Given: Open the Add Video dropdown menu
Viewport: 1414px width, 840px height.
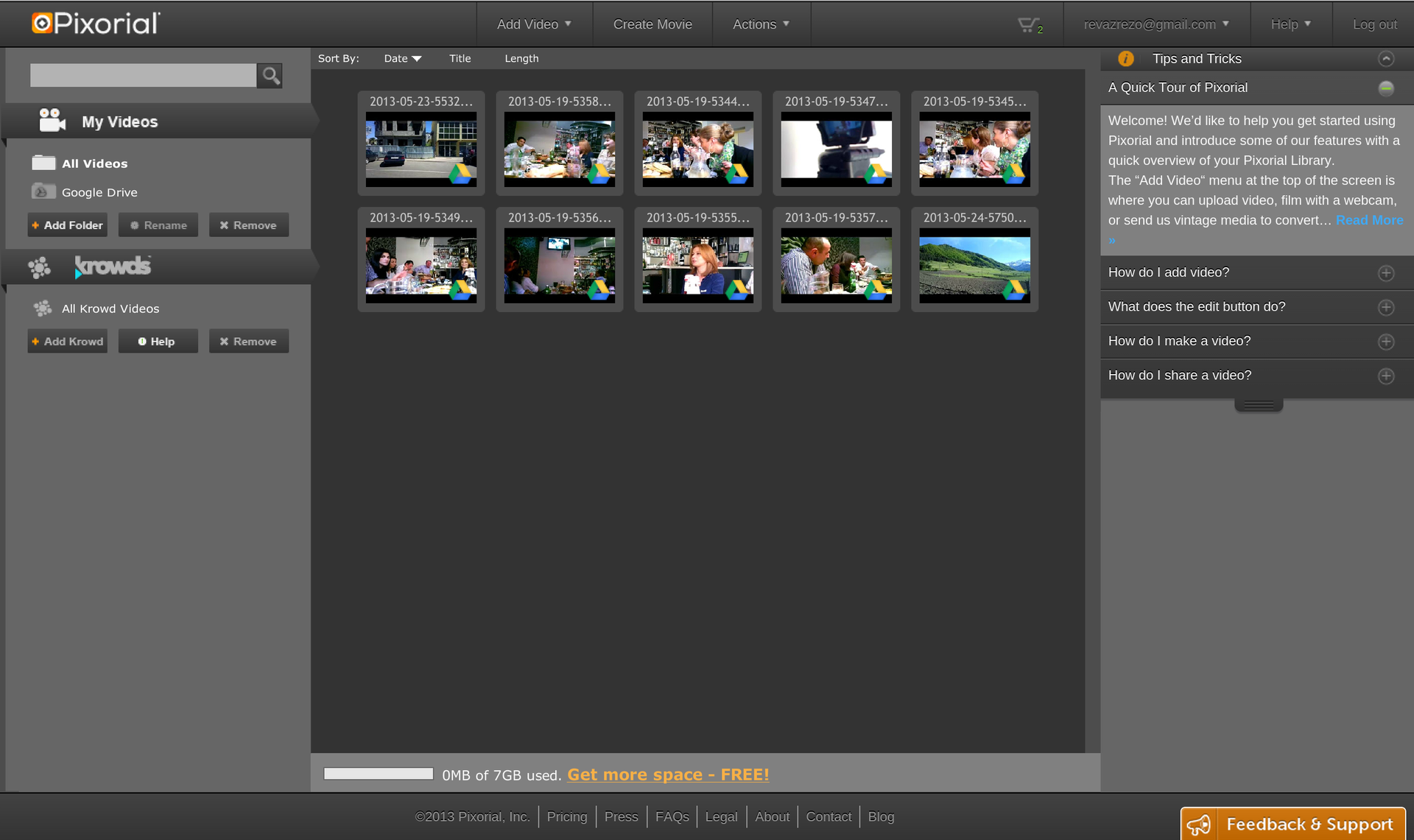Looking at the screenshot, I should (x=534, y=24).
